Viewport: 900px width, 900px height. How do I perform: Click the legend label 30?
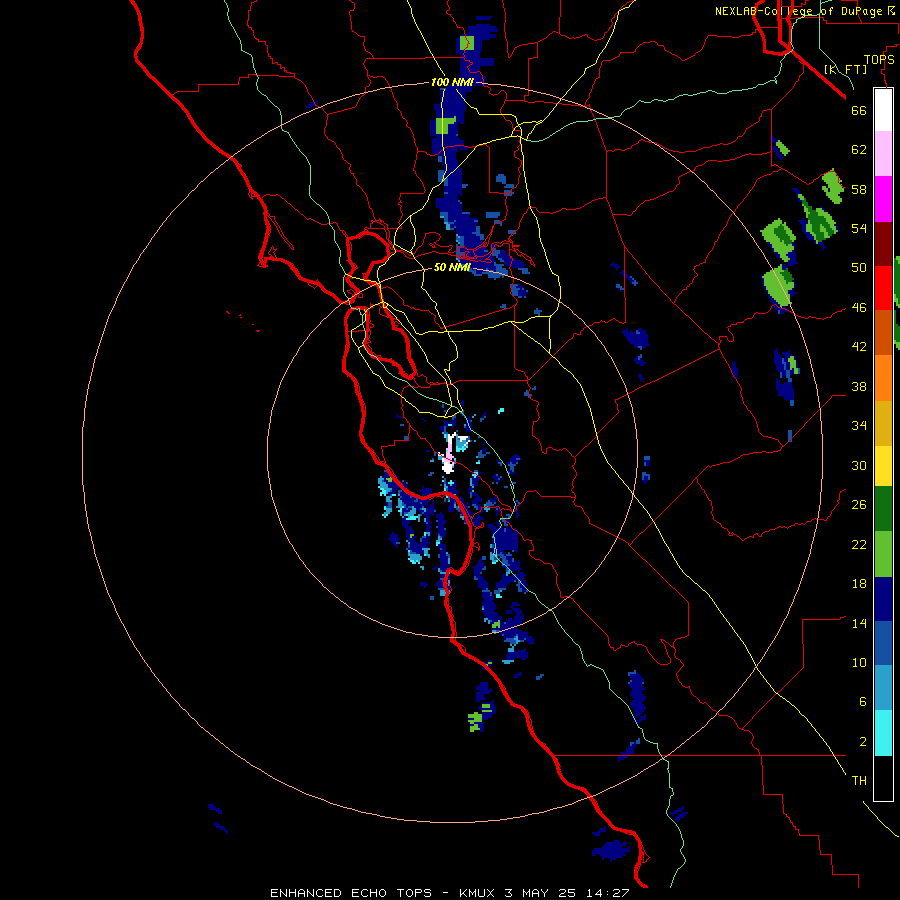pyautogui.click(x=859, y=465)
